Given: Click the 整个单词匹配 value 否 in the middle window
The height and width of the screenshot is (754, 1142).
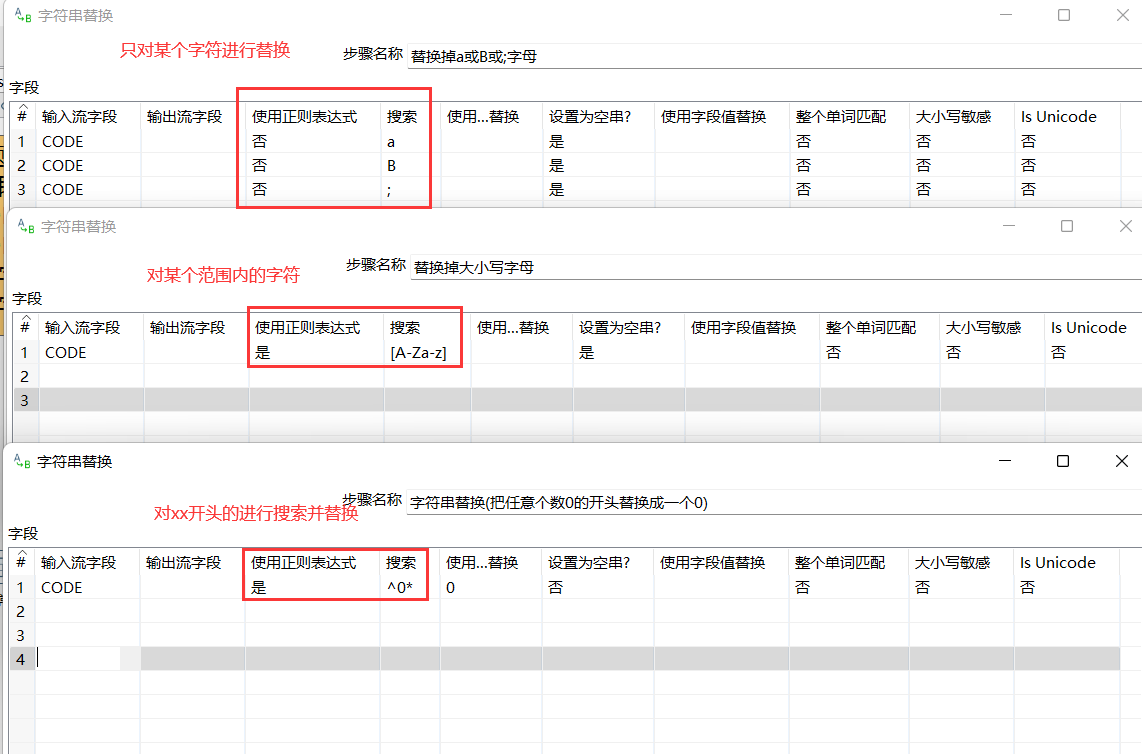Looking at the screenshot, I should [x=833, y=353].
